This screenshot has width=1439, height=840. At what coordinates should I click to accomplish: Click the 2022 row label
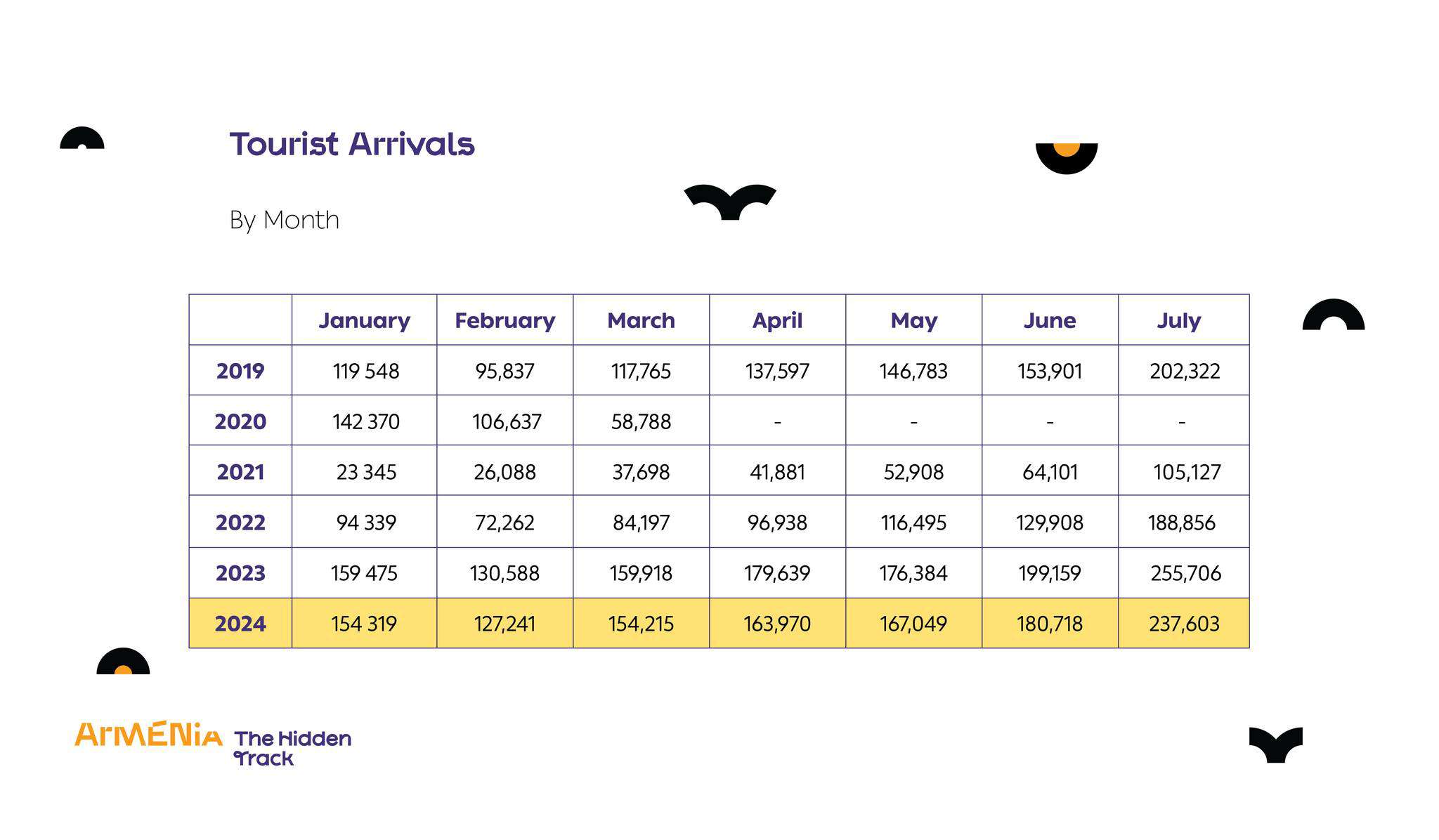pyautogui.click(x=240, y=523)
